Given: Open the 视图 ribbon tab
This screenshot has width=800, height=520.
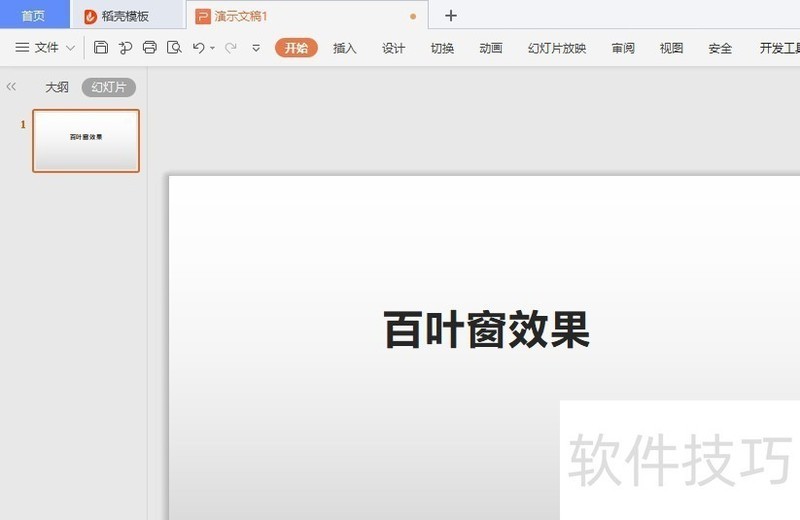Looking at the screenshot, I should click(x=671, y=48).
